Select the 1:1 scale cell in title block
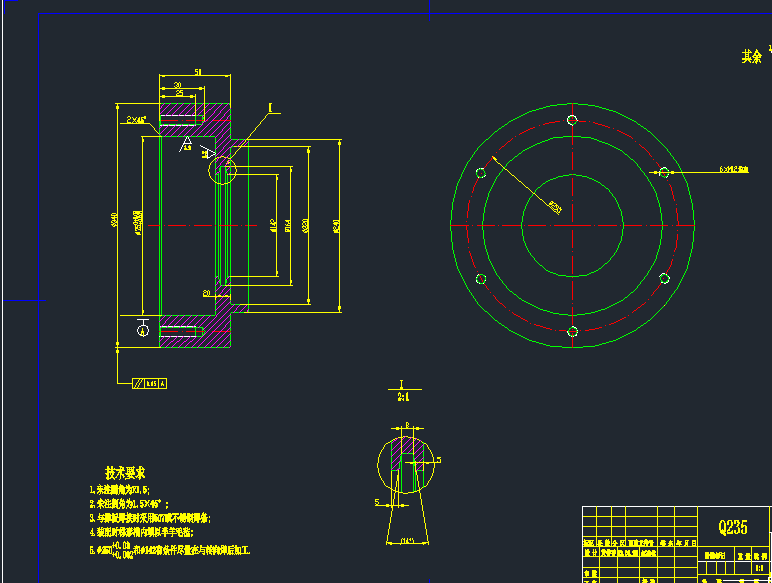The height and width of the screenshot is (583, 772). click(x=759, y=568)
